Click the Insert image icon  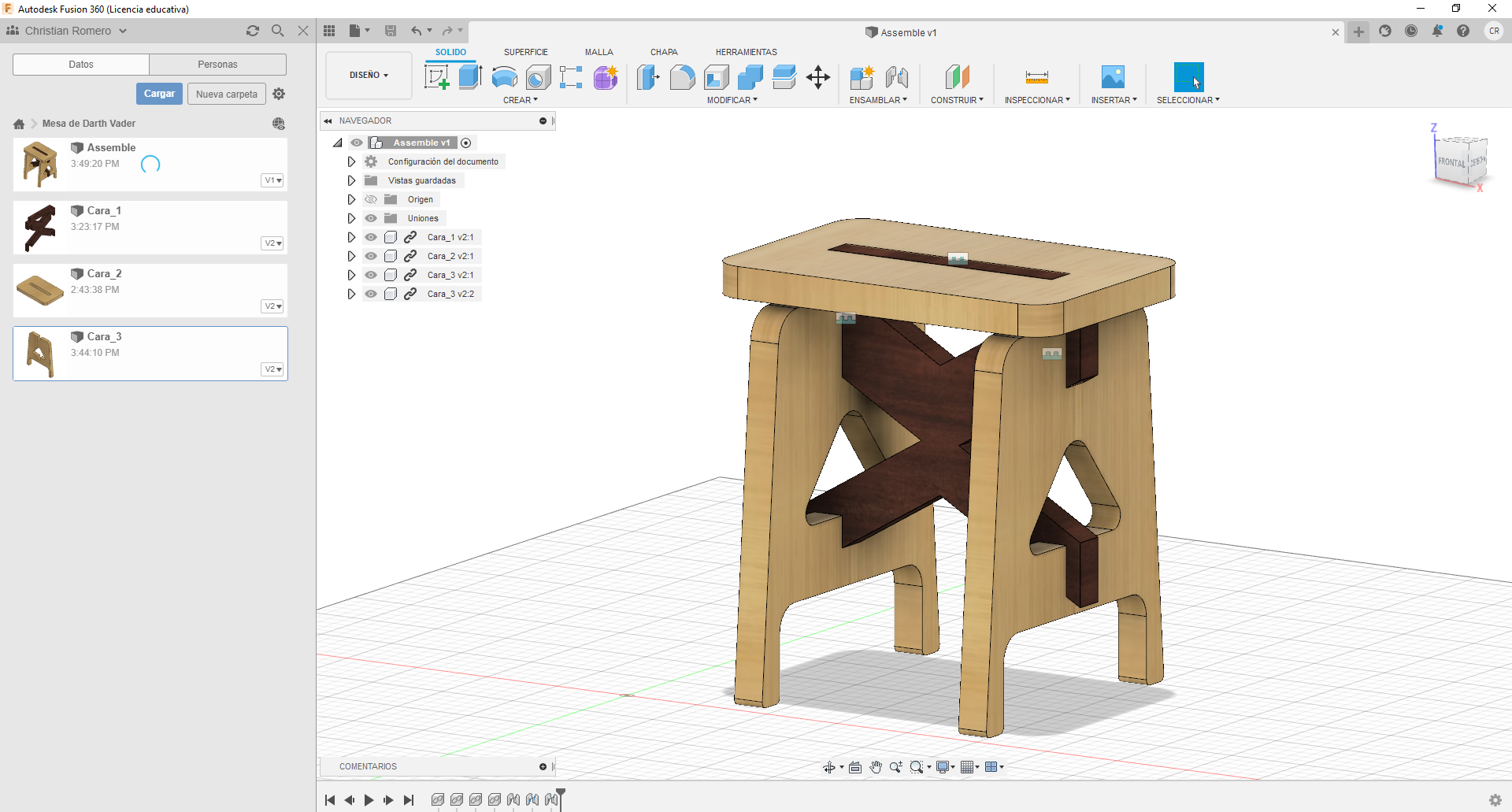[x=1113, y=77]
